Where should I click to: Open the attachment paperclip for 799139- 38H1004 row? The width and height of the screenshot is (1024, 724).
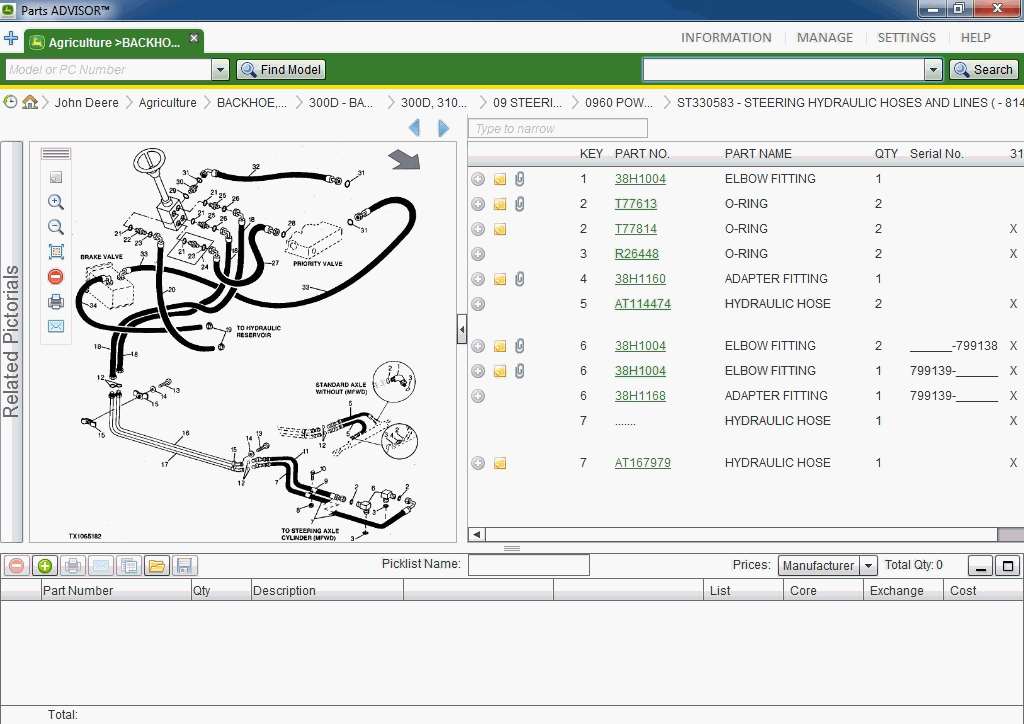(x=519, y=371)
